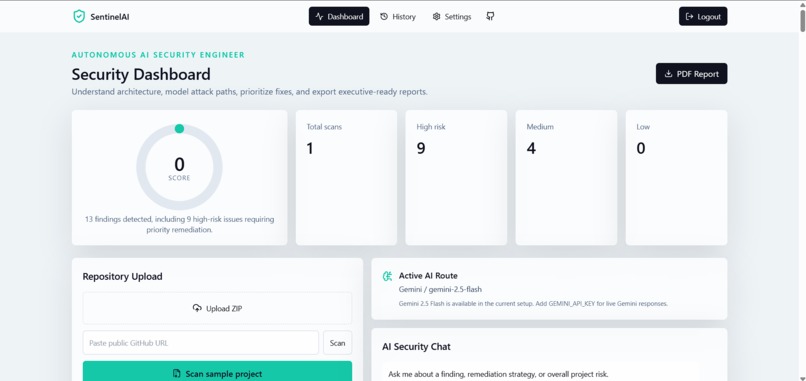Select the Total scans card value 1
This screenshot has width=806, height=381.
pos(310,149)
